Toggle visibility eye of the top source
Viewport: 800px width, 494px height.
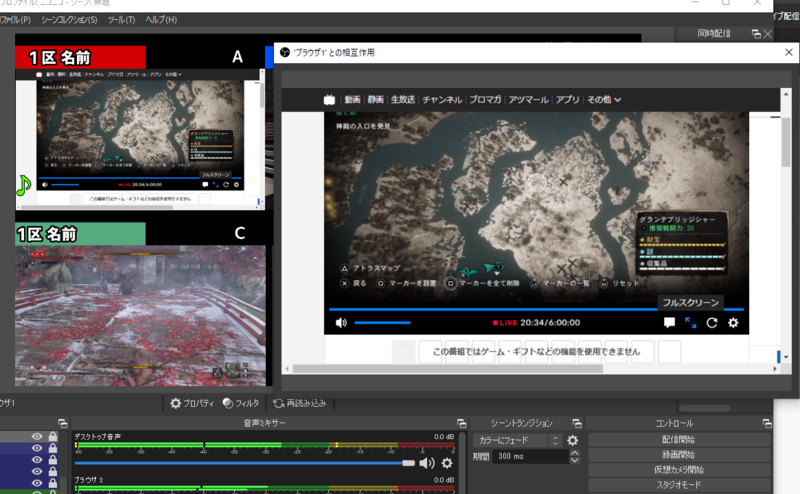37,437
